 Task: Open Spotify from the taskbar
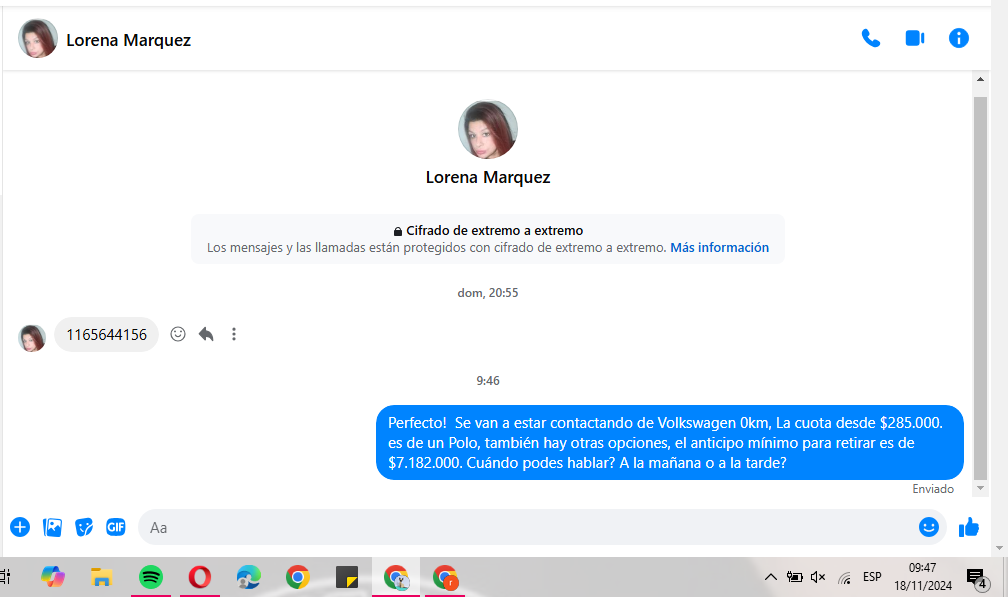tap(151, 577)
